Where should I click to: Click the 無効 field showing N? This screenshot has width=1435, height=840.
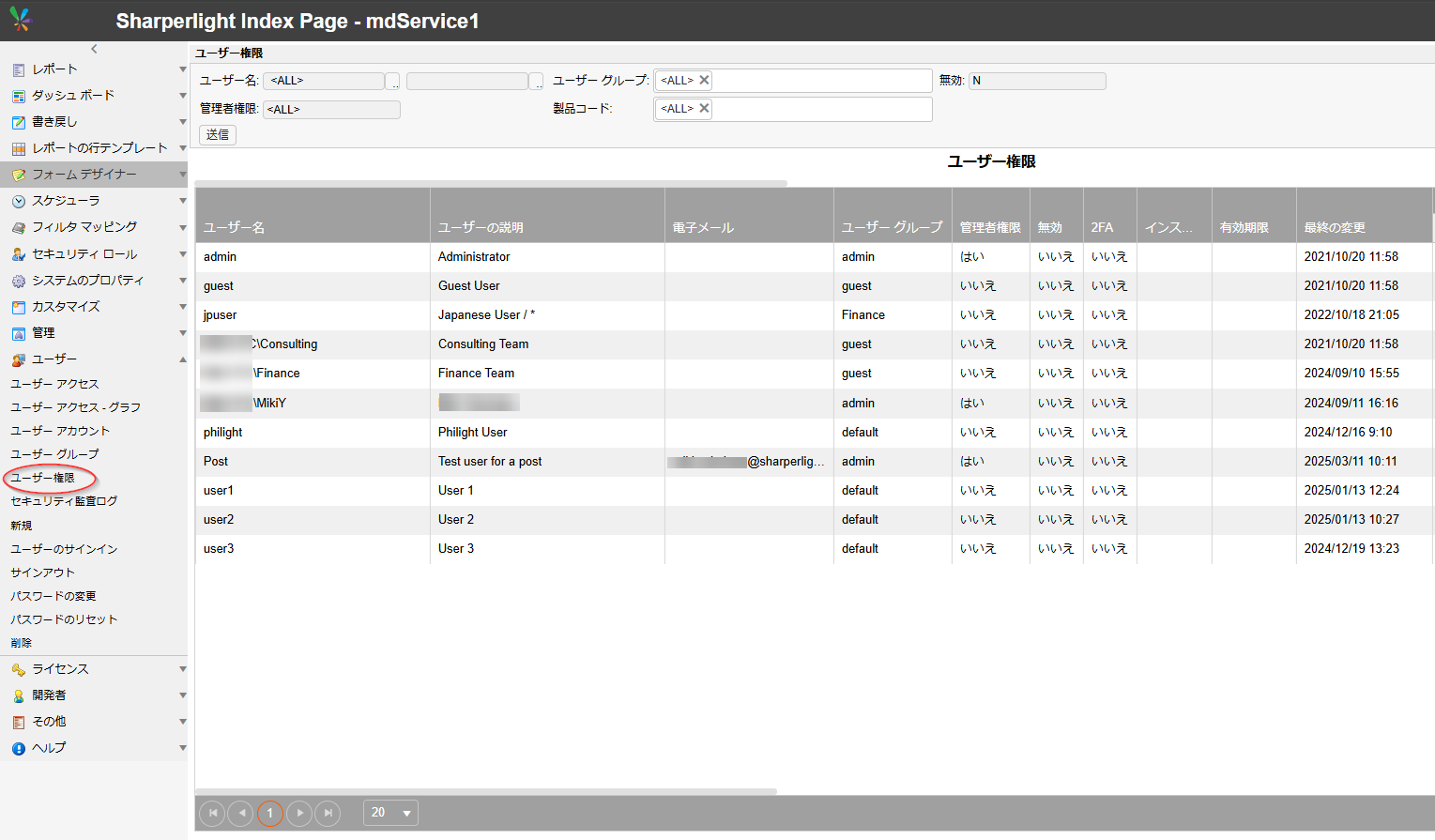1037,81
